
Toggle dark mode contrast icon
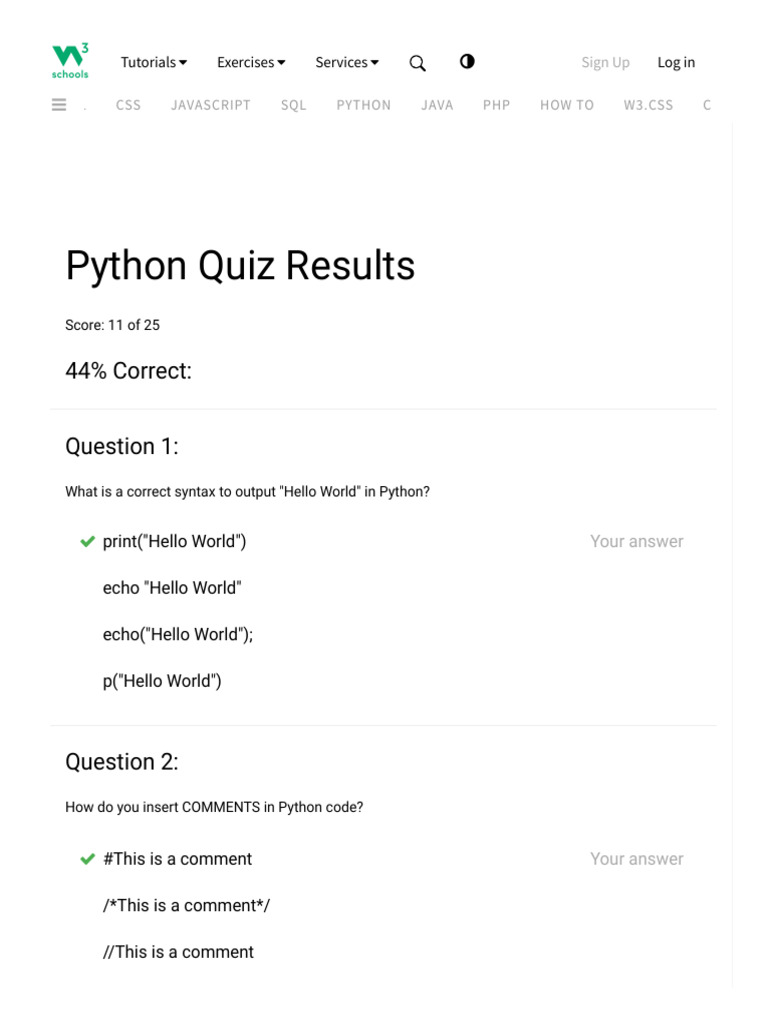(x=467, y=61)
